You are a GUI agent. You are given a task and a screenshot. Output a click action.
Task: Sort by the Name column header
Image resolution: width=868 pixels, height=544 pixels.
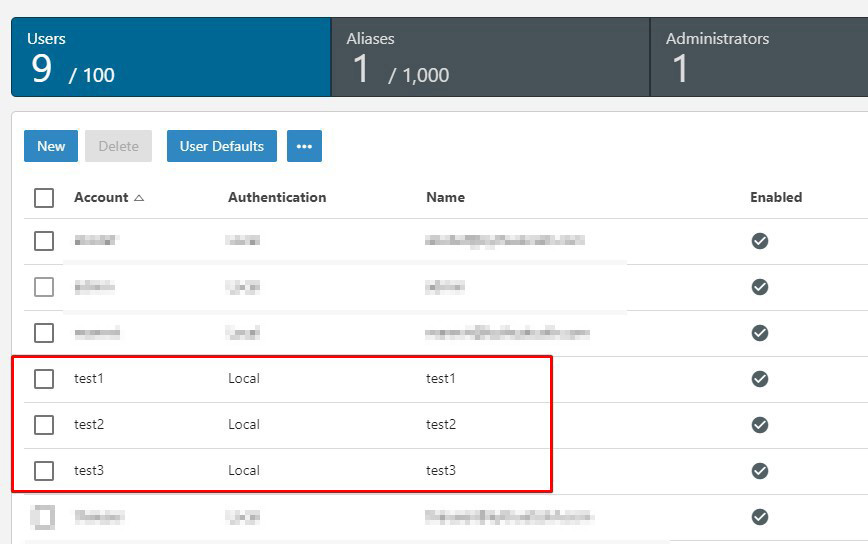(445, 197)
